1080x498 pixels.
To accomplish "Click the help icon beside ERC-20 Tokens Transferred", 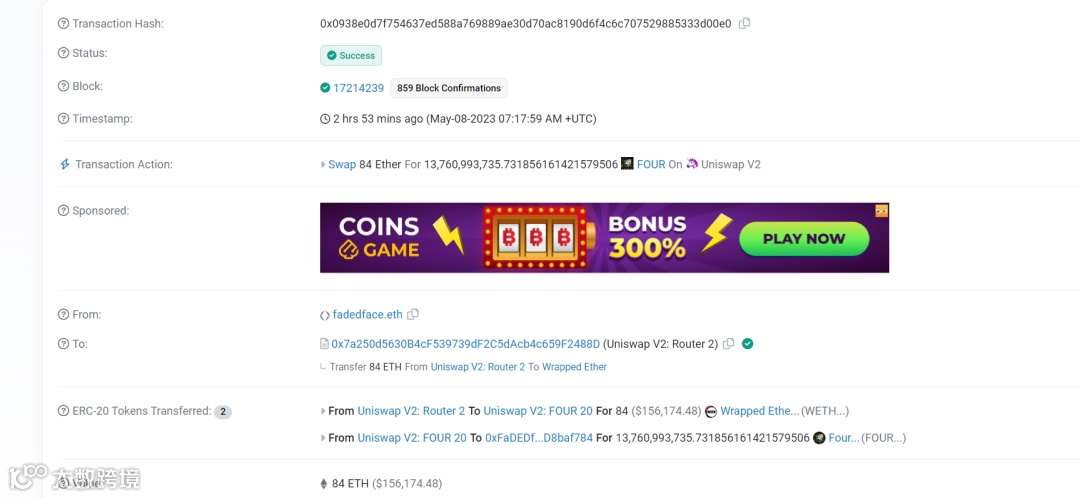I will 64,411.
